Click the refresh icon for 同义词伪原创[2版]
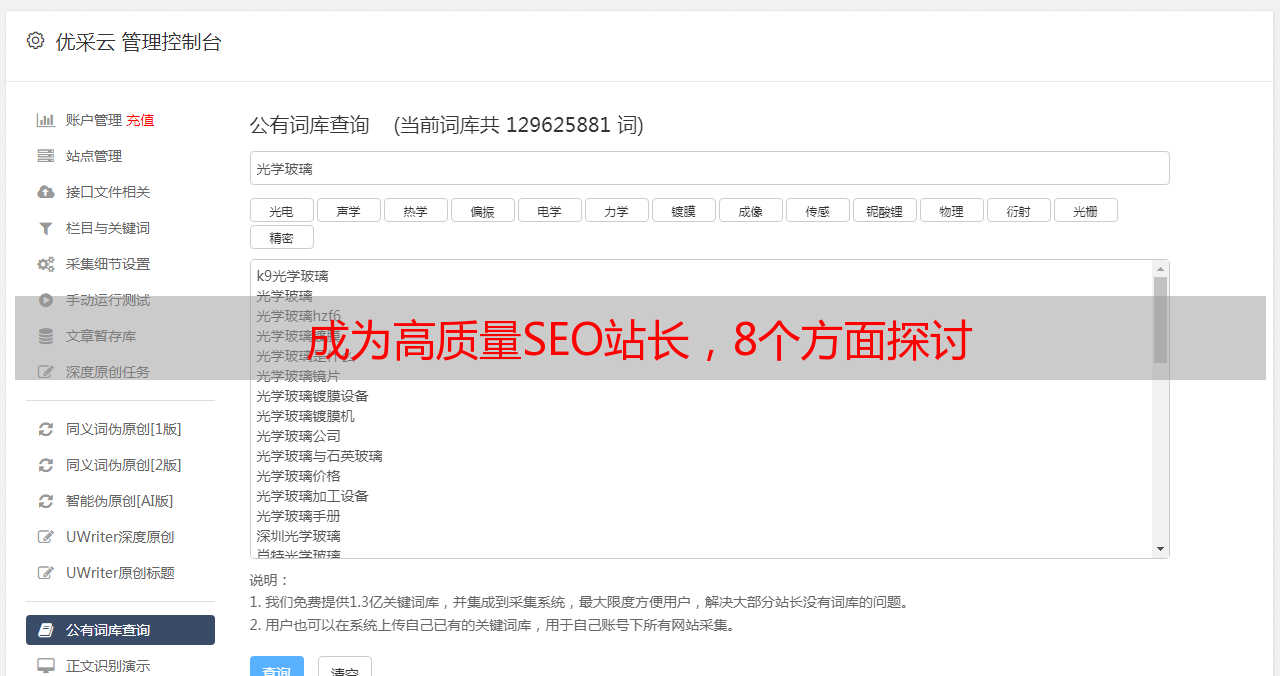 (46, 465)
